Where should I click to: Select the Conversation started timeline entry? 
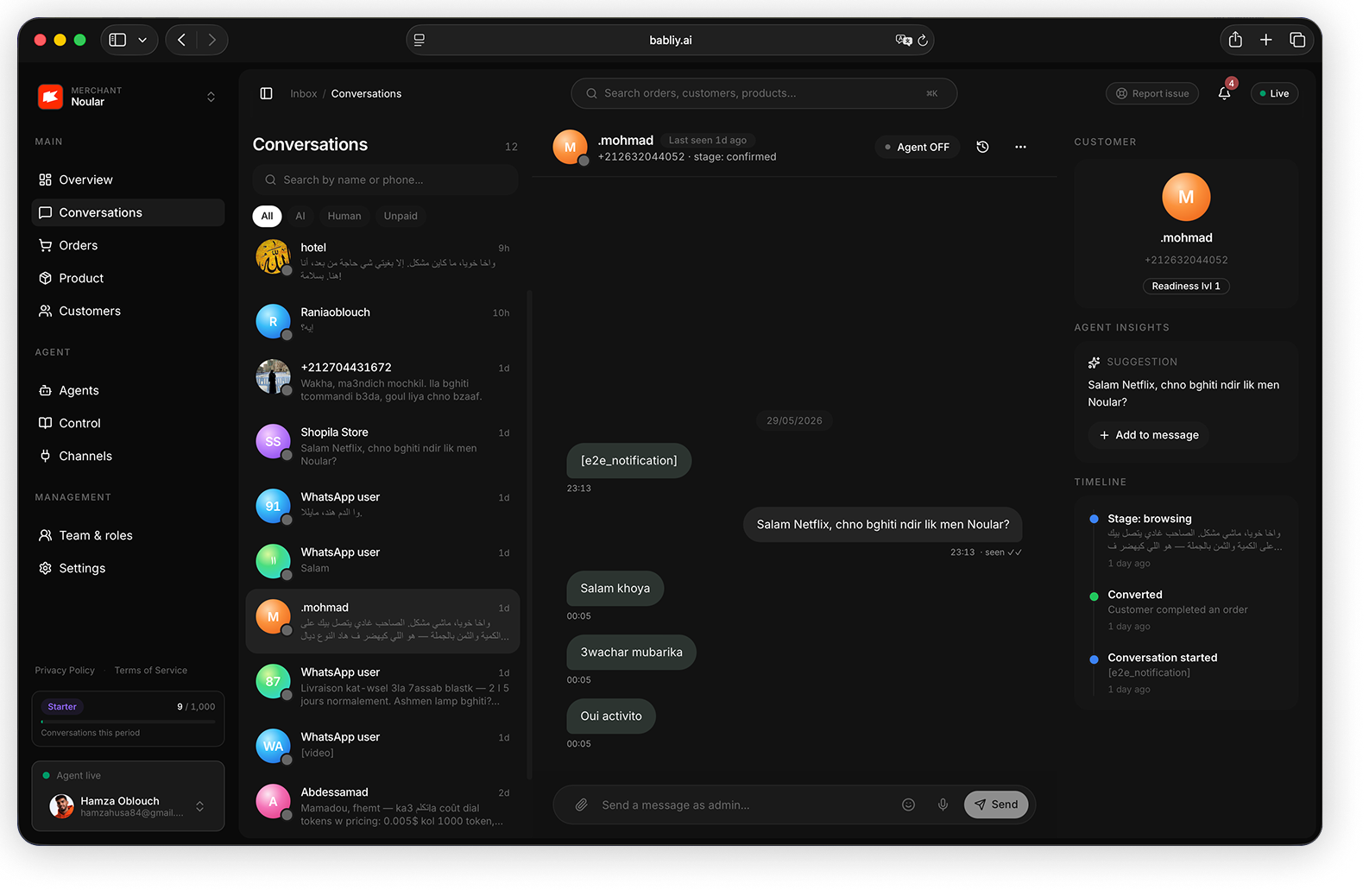(x=1187, y=672)
